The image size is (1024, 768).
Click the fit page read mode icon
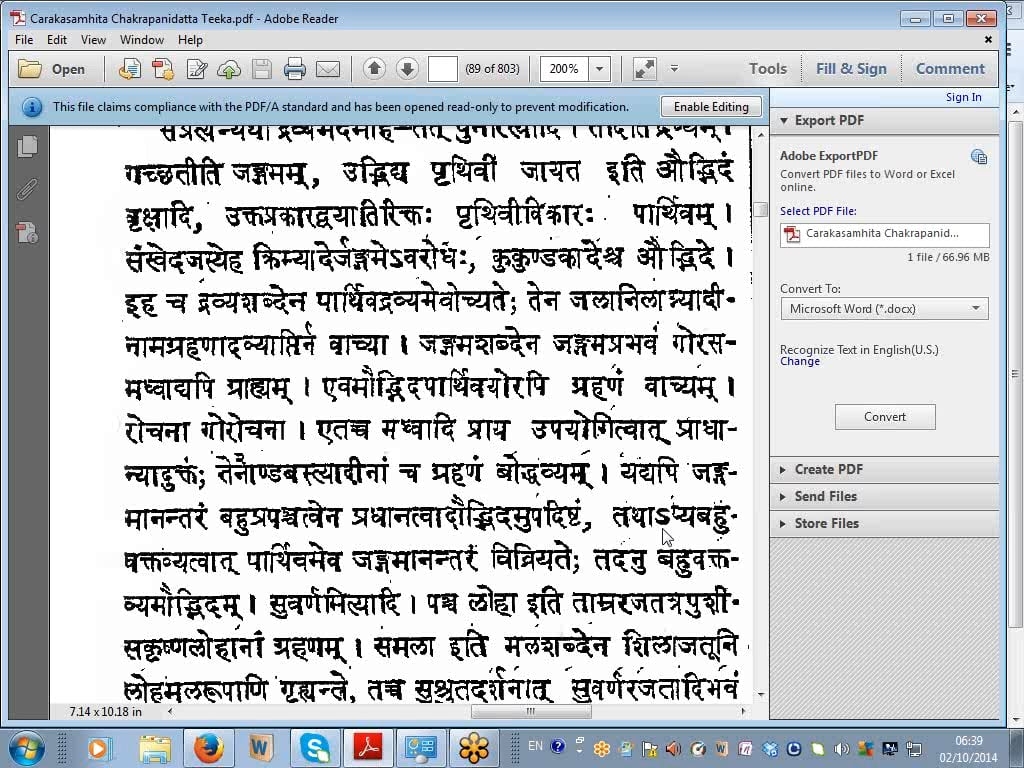pyautogui.click(x=645, y=69)
